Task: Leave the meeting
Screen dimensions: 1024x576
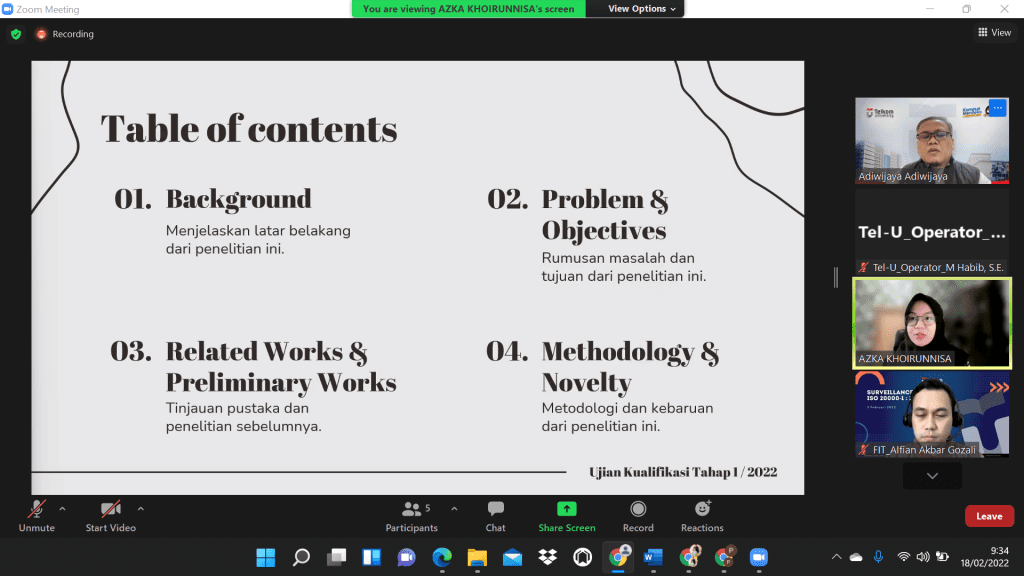Action: [x=989, y=516]
